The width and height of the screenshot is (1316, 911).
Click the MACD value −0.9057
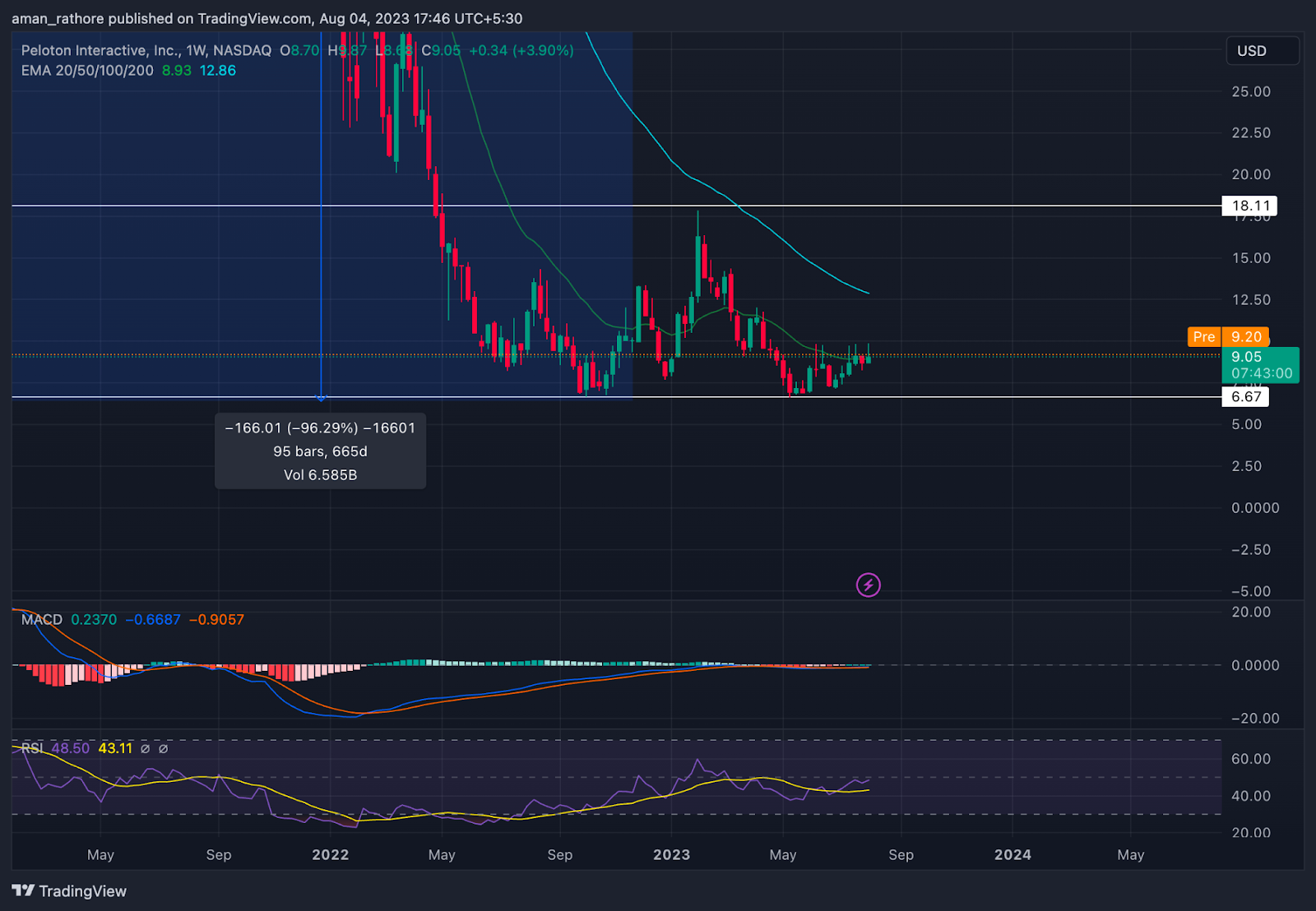point(216,619)
